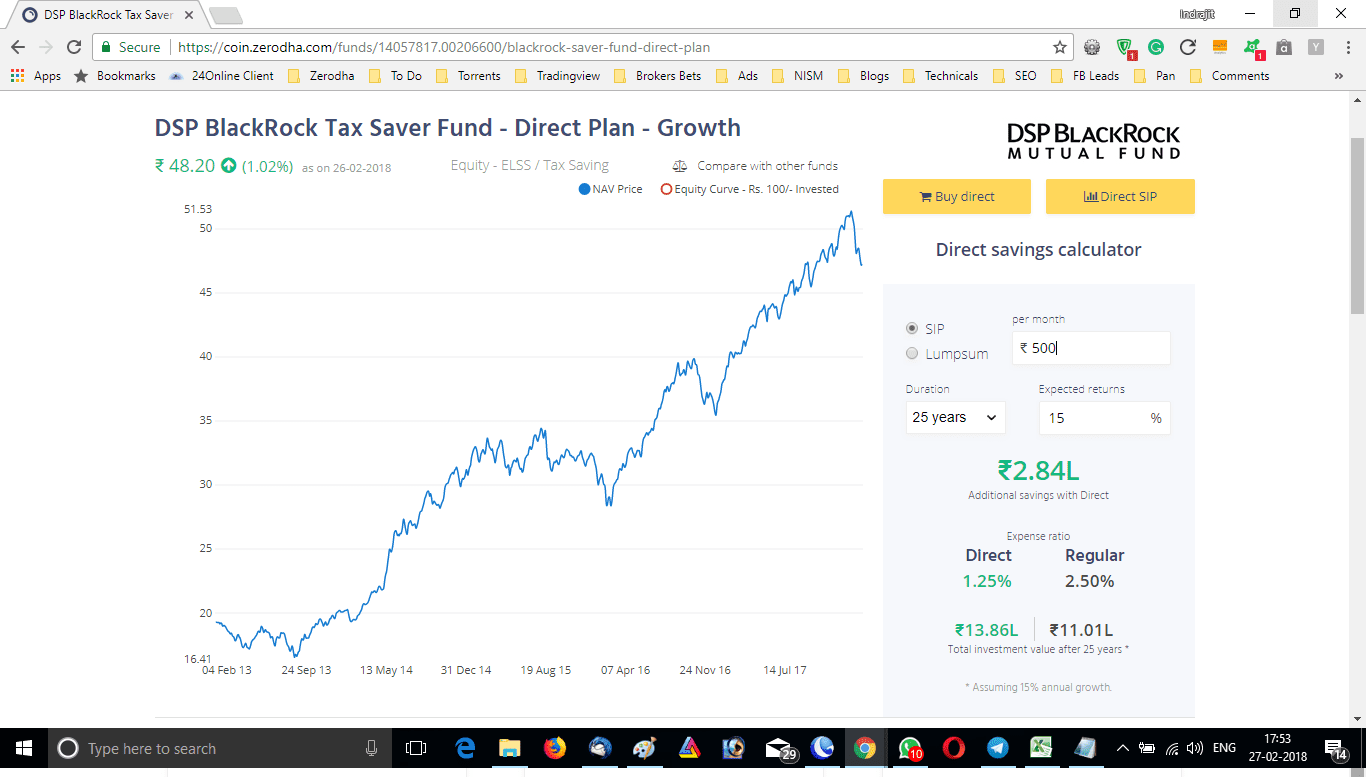Open the FB Leads bookmarks folder
Image resolution: width=1366 pixels, height=777 pixels.
click(x=1085, y=75)
